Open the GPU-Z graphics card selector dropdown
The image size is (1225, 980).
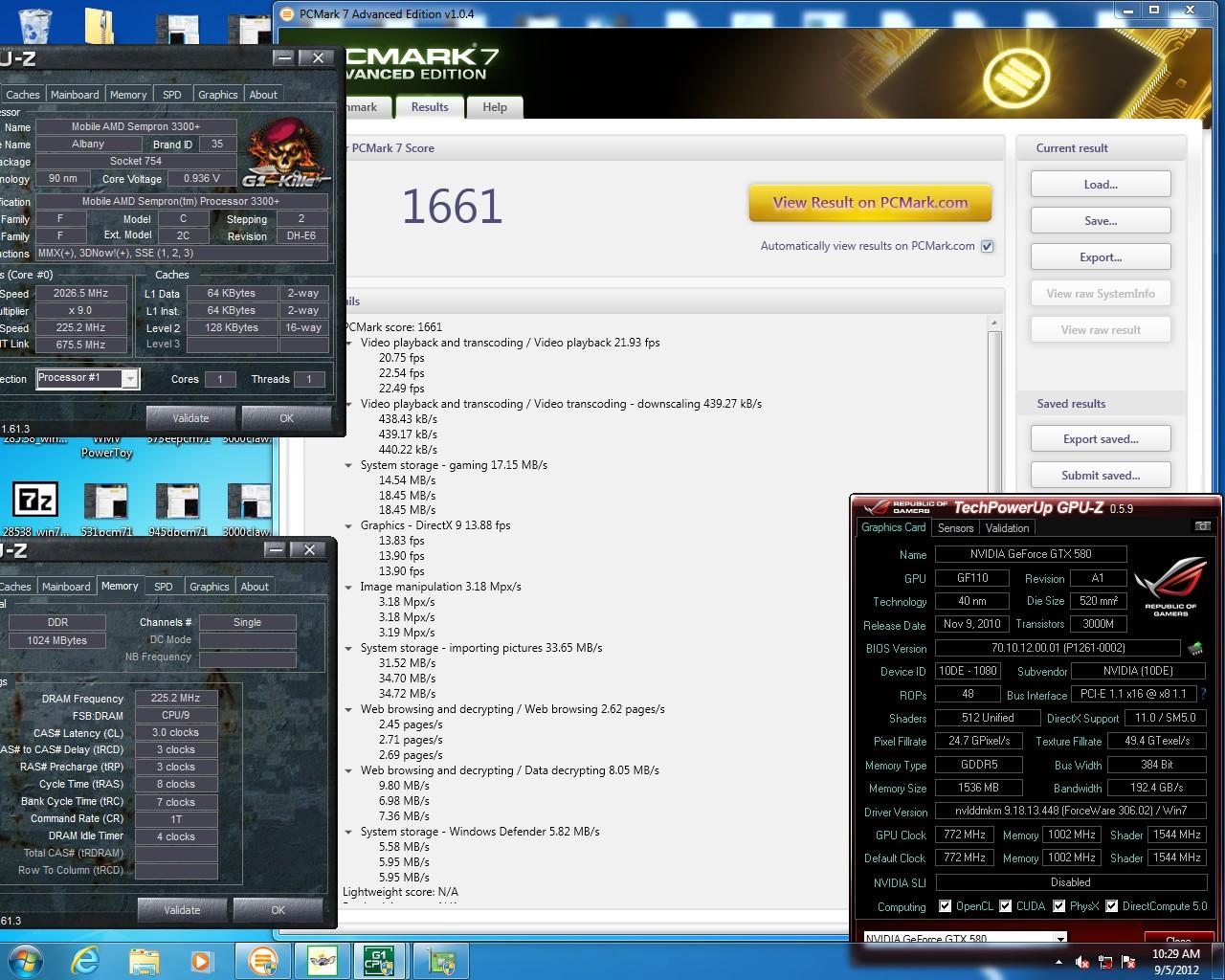tap(1059, 938)
